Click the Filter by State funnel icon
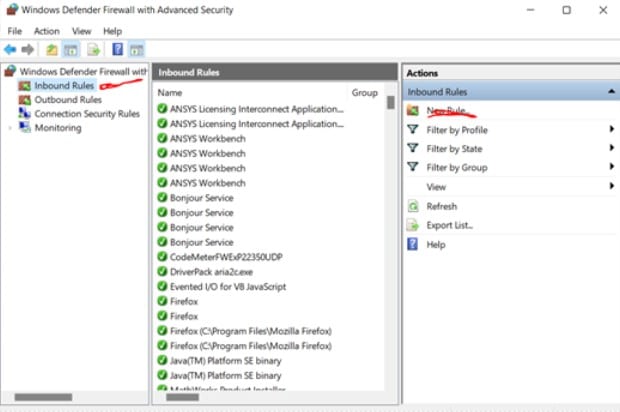This screenshot has width=620, height=412. click(x=412, y=148)
